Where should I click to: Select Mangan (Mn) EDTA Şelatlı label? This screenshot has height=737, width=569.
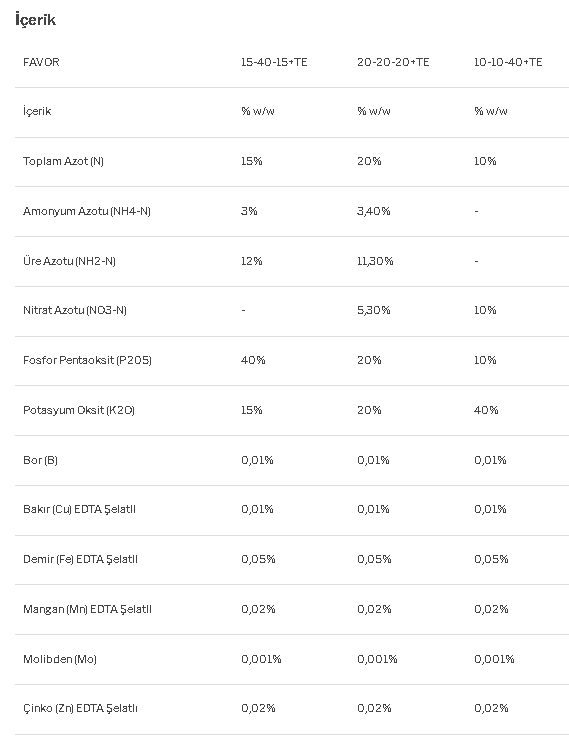(87, 609)
